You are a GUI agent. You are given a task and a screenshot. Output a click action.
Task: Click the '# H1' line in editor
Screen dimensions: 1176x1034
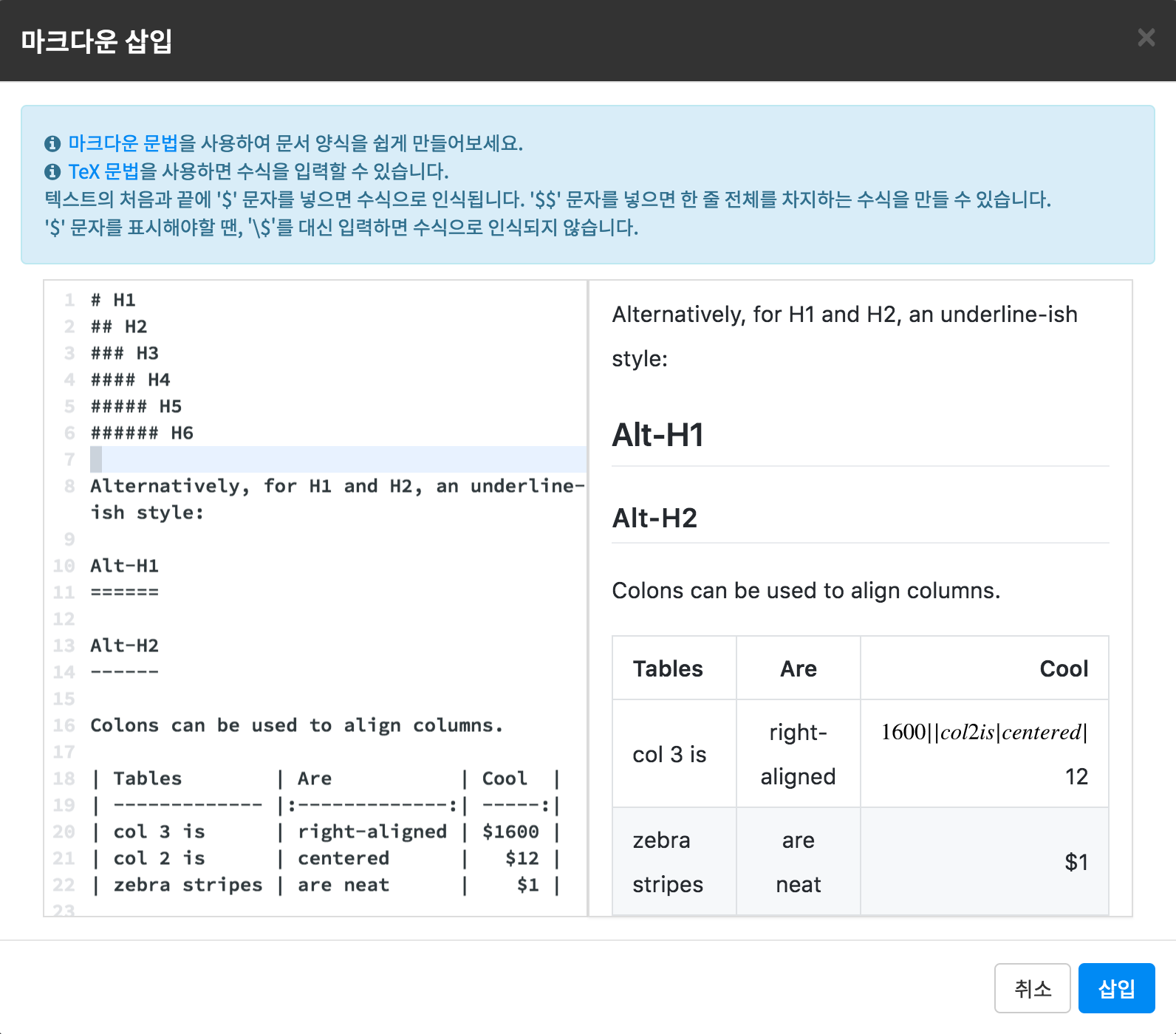point(113,300)
